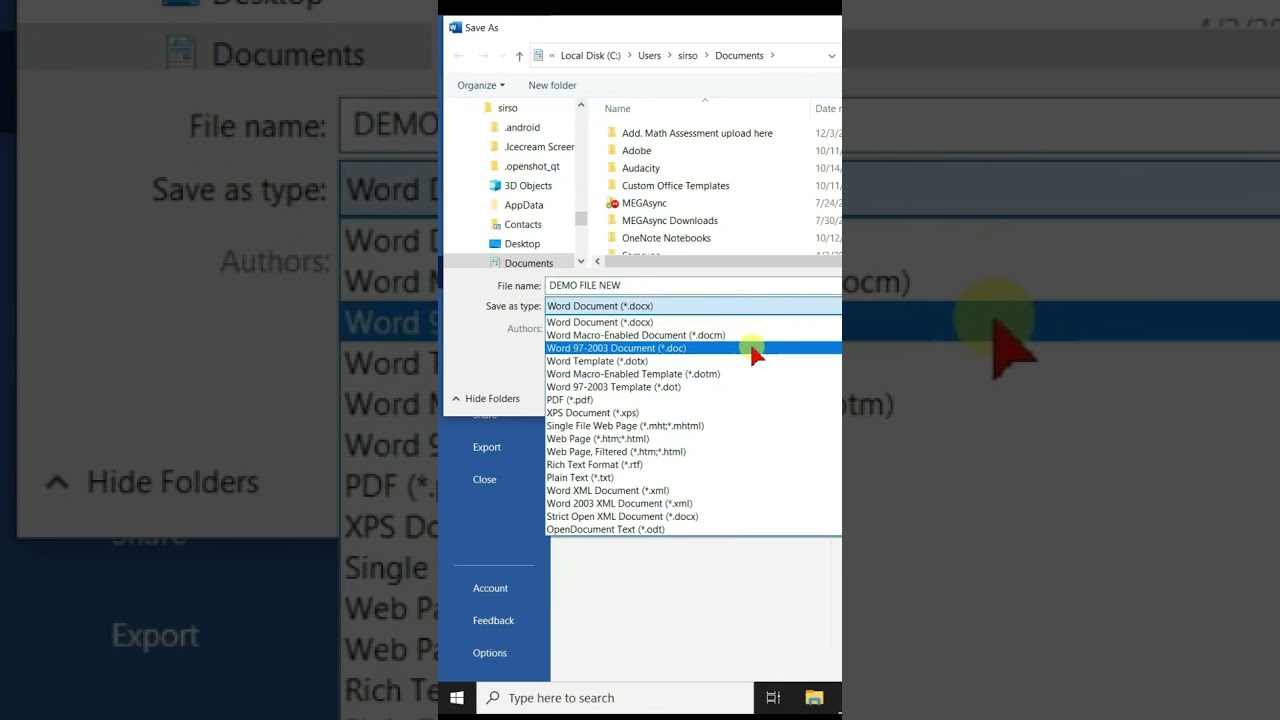
Task: Sort files by the Name column header
Action: [x=617, y=108]
